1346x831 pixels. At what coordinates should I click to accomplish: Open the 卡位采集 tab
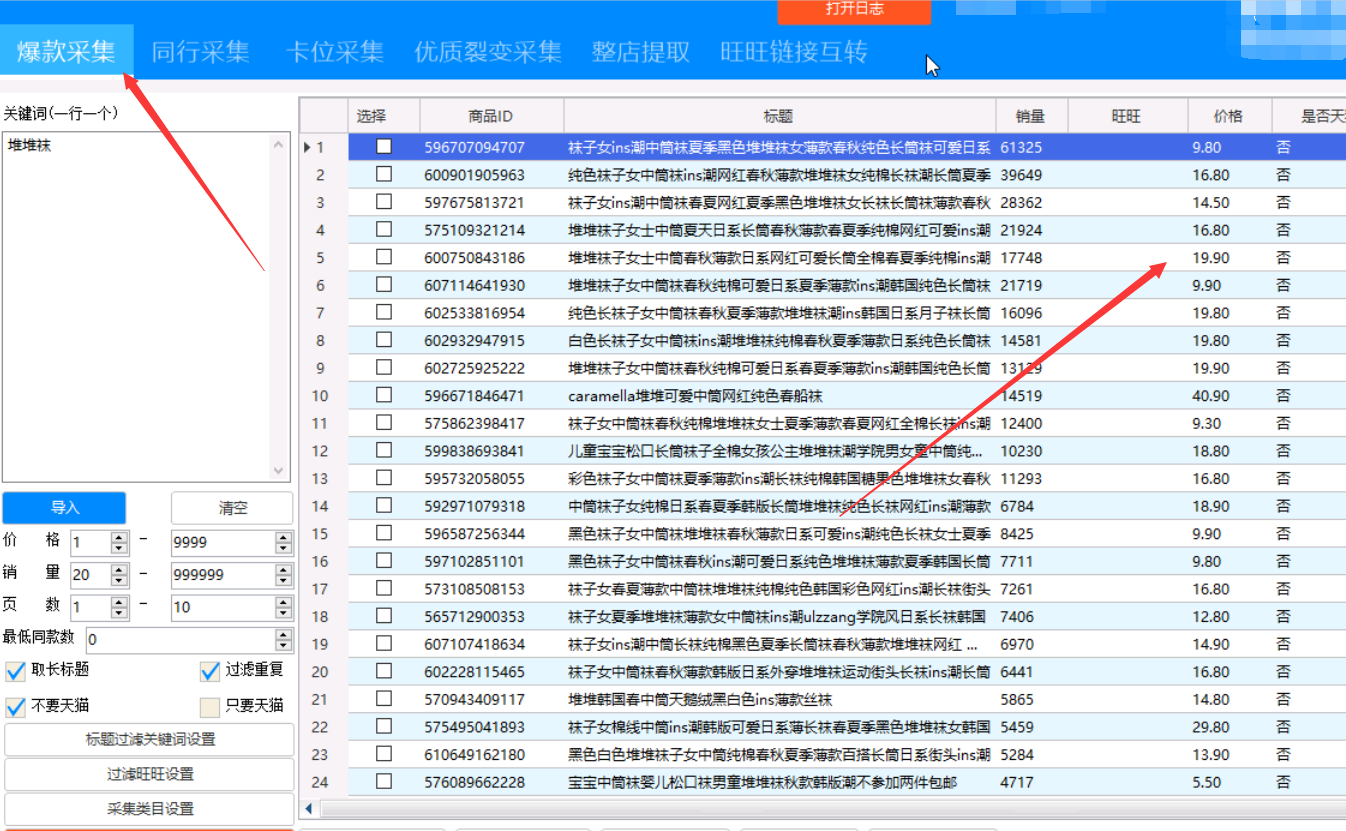click(x=335, y=51)
